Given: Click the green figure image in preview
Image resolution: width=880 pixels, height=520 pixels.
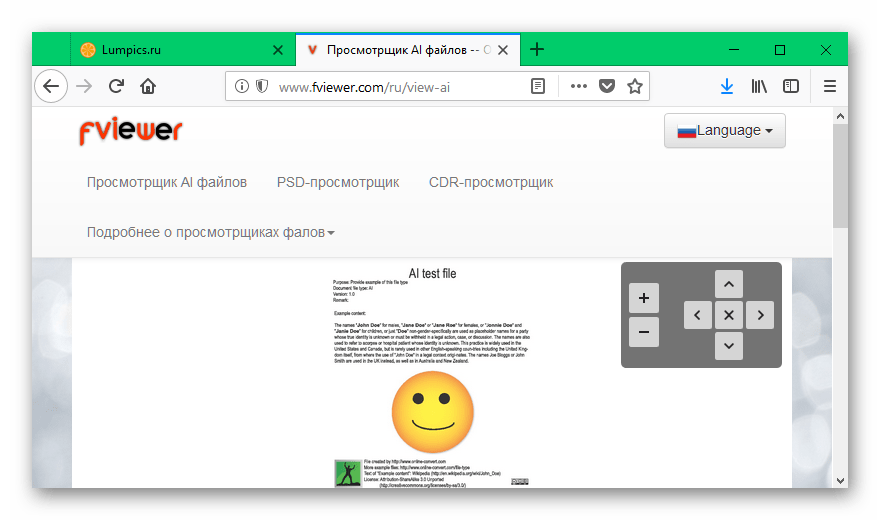Looking at the screenshot, I should [x=347, y=473].
